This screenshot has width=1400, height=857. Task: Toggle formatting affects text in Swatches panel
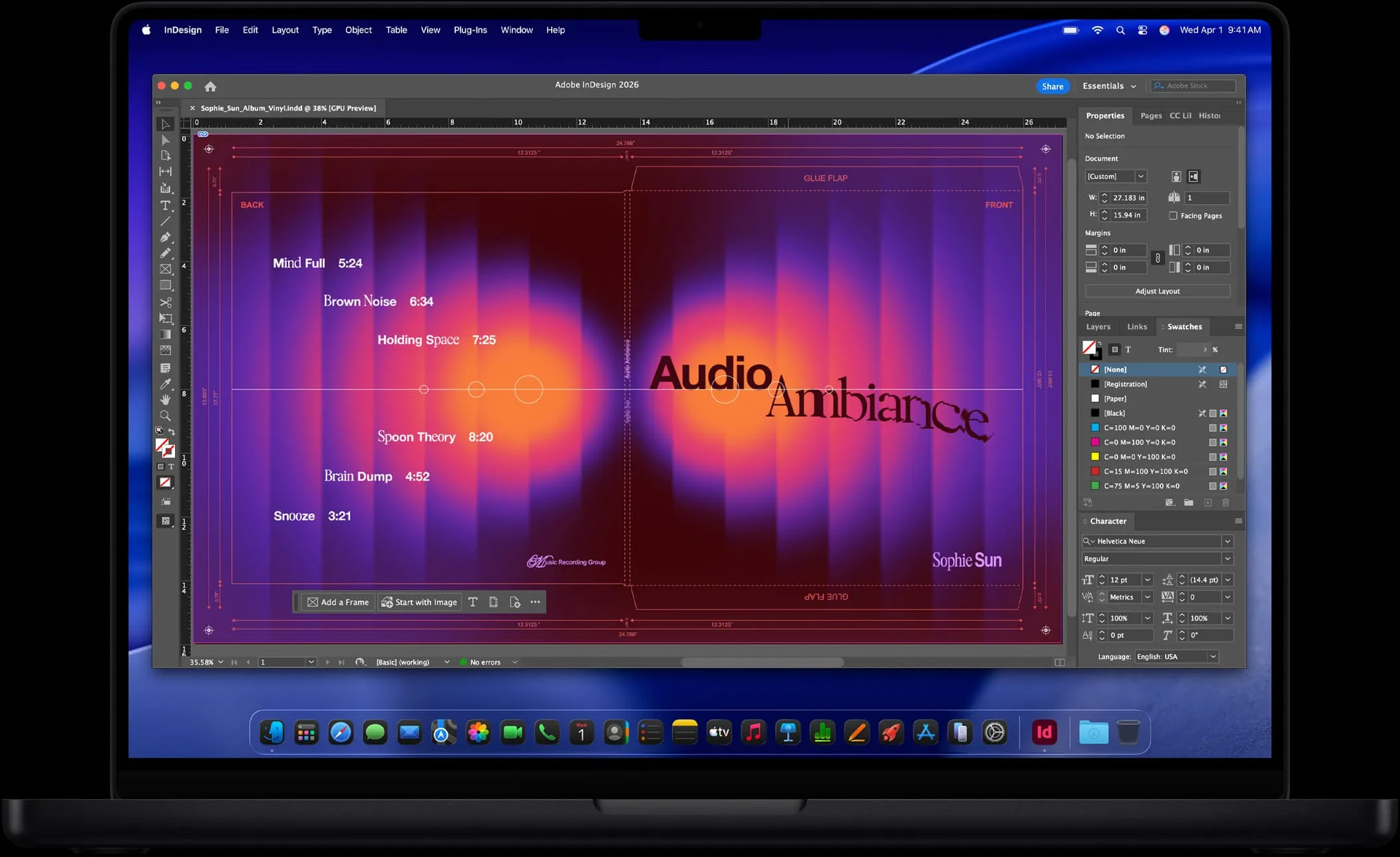click(x=1128, y=349)
